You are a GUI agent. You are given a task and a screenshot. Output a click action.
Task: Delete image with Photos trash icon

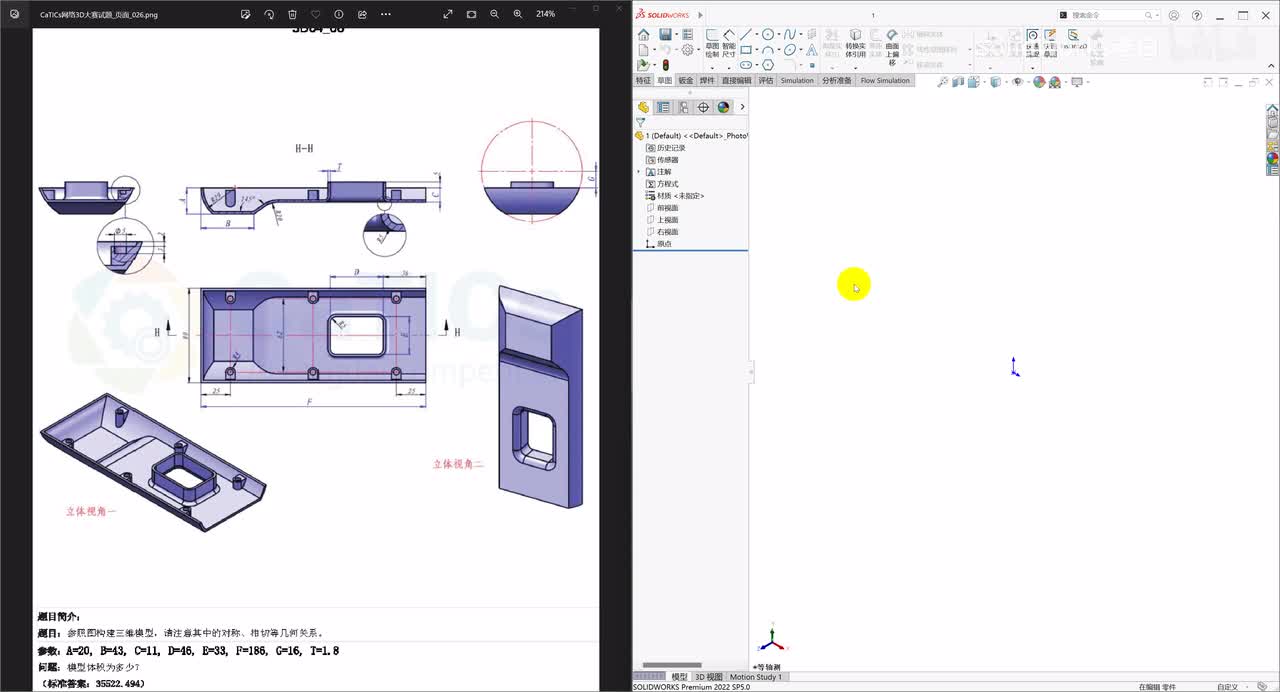pyautogui.click(x=292, y=14)
